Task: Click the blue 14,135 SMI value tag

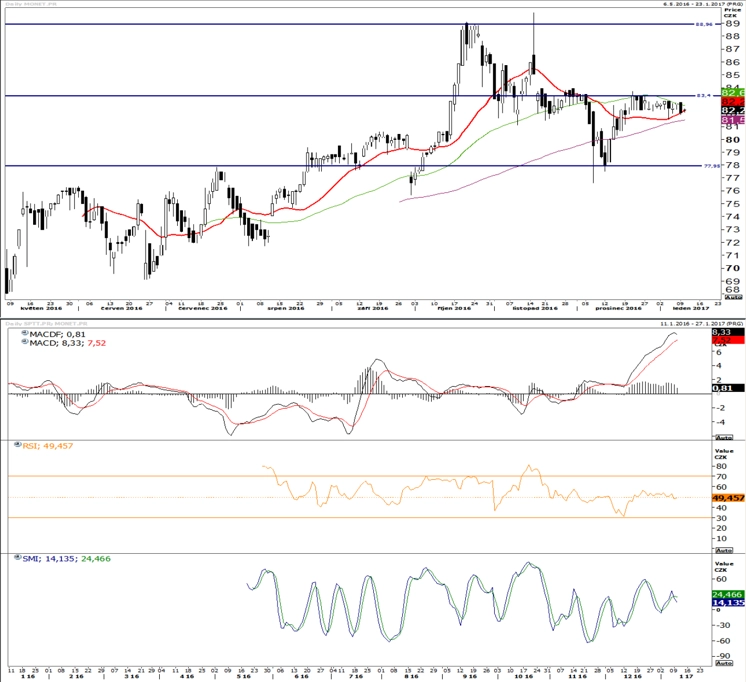Action: tap(728, 603)
